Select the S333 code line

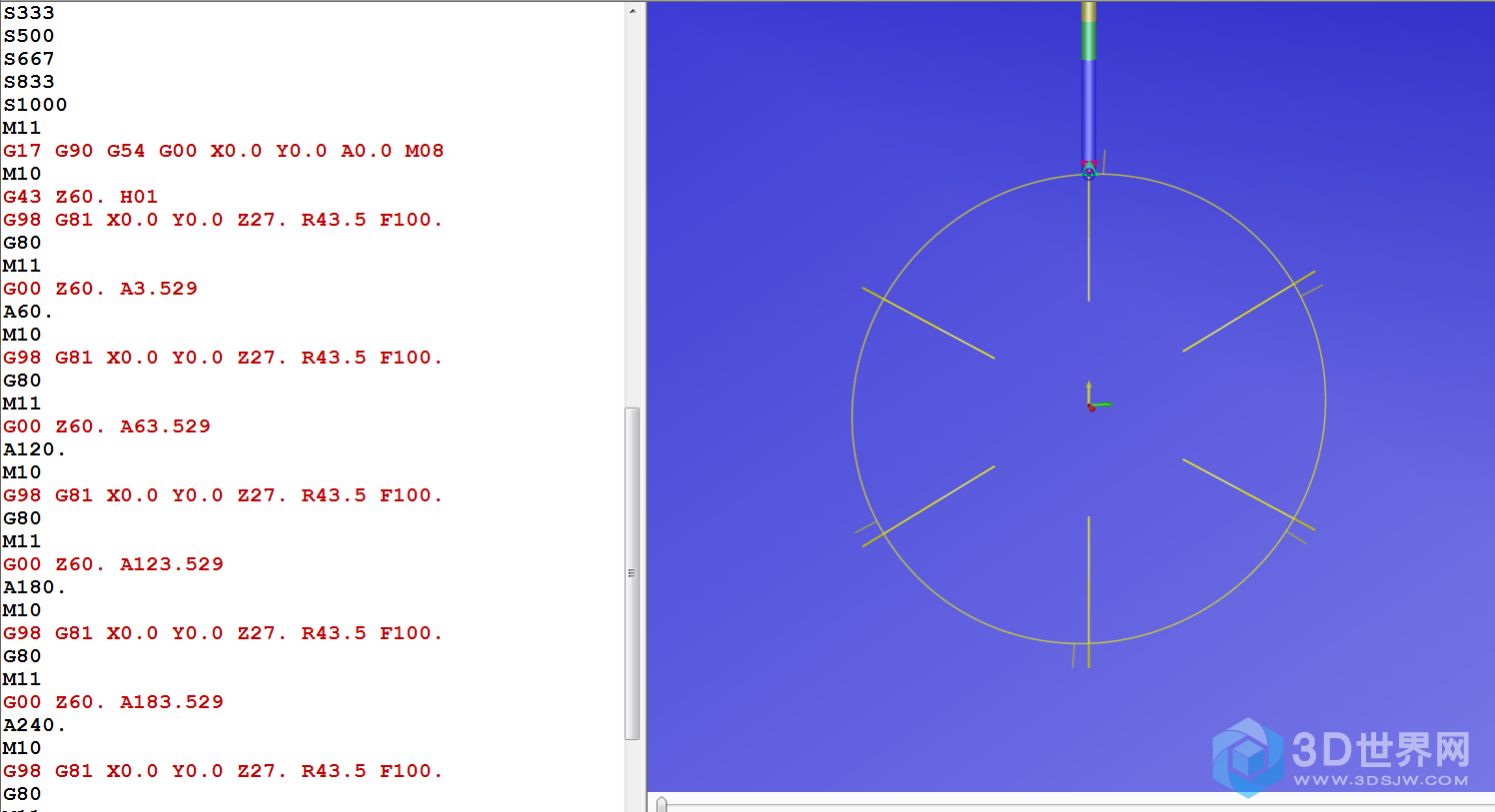29,13
